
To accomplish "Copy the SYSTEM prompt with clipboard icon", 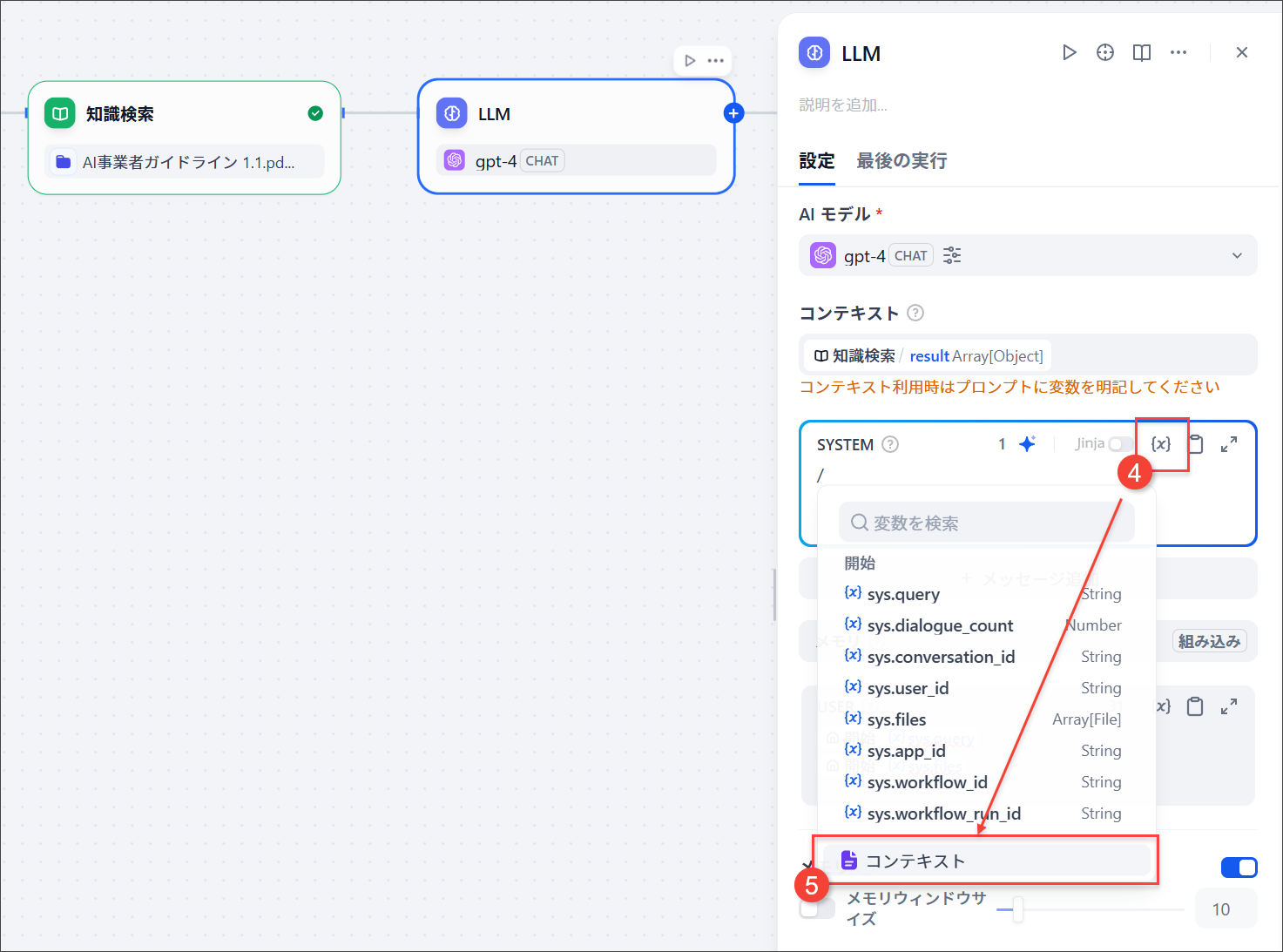I will (1196, 444).
